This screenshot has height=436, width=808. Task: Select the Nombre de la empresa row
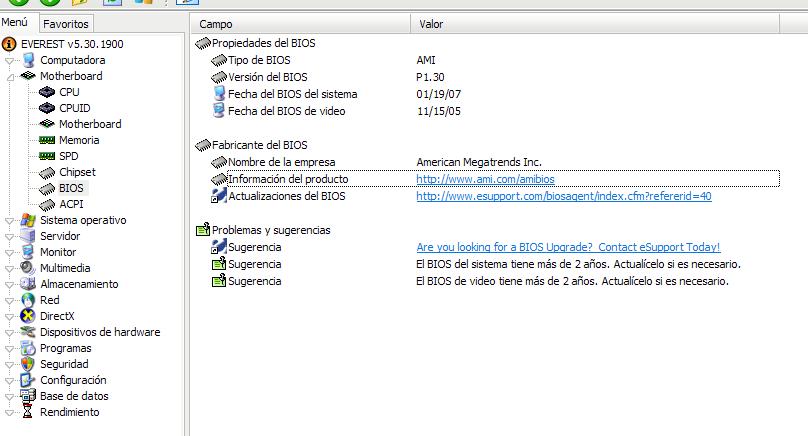(x=281, y=162)
